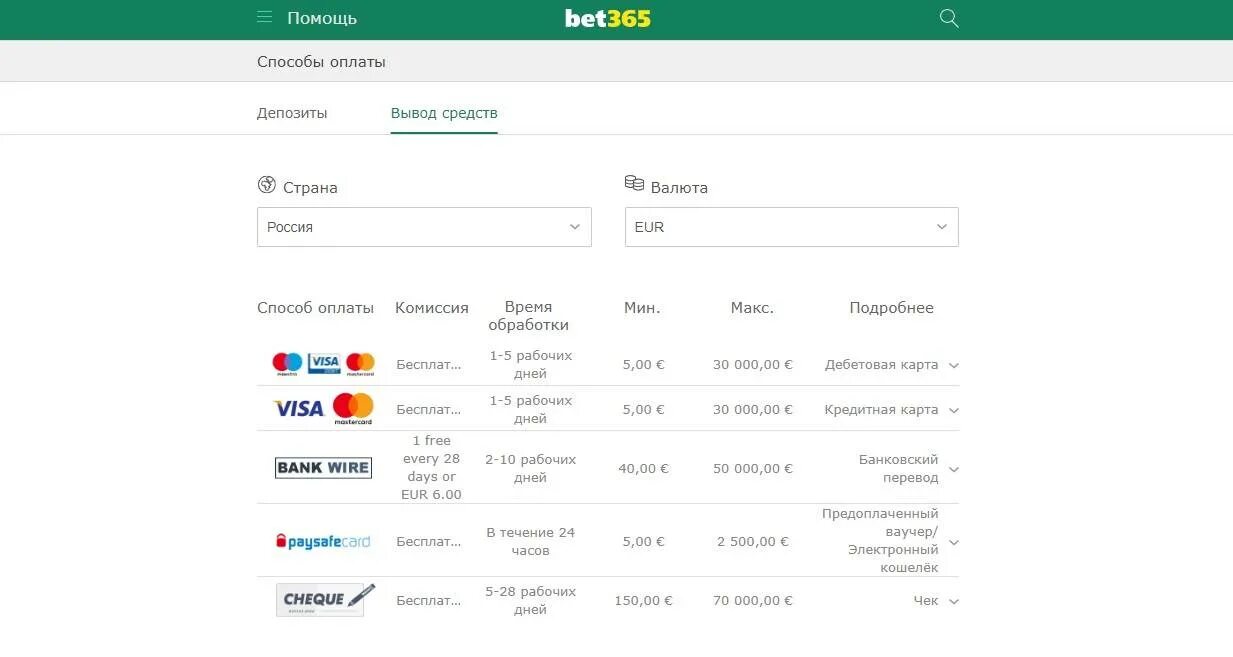The height and width of the screenshot is (657, 1233).
Task: Expand the Чек row chevron
Action: pyautogui.click(x=953, y=602)
